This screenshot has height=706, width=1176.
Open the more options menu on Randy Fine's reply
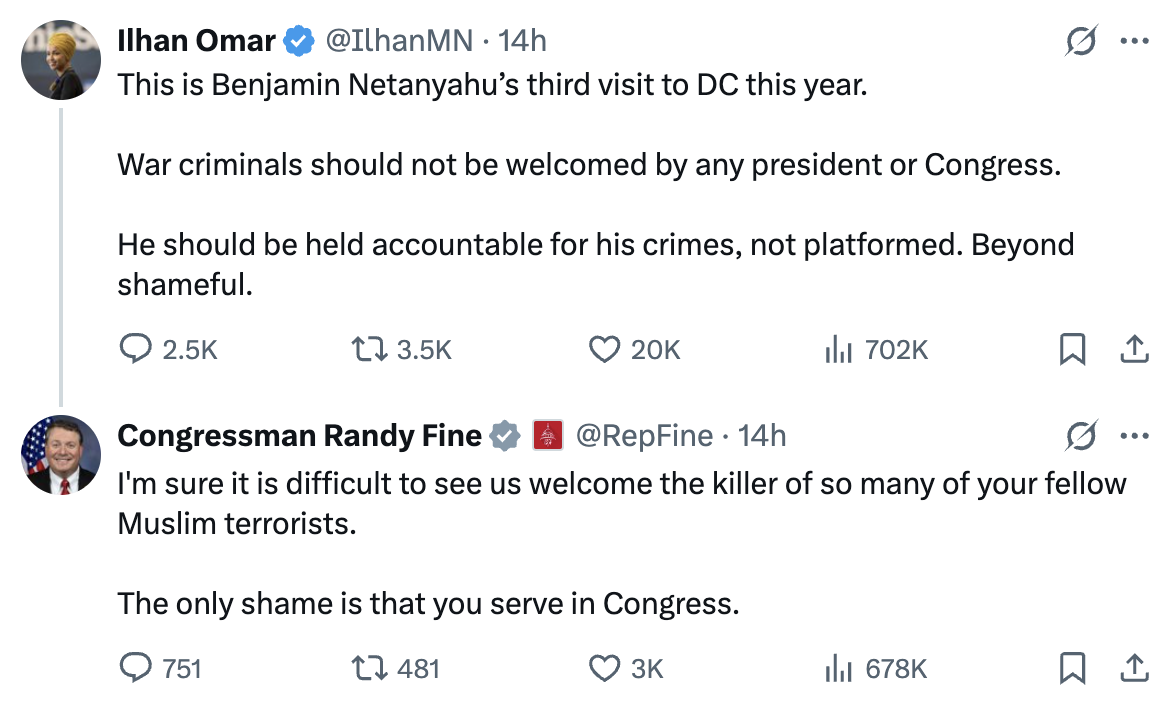pyautogui.click(x=1135, y=435)
